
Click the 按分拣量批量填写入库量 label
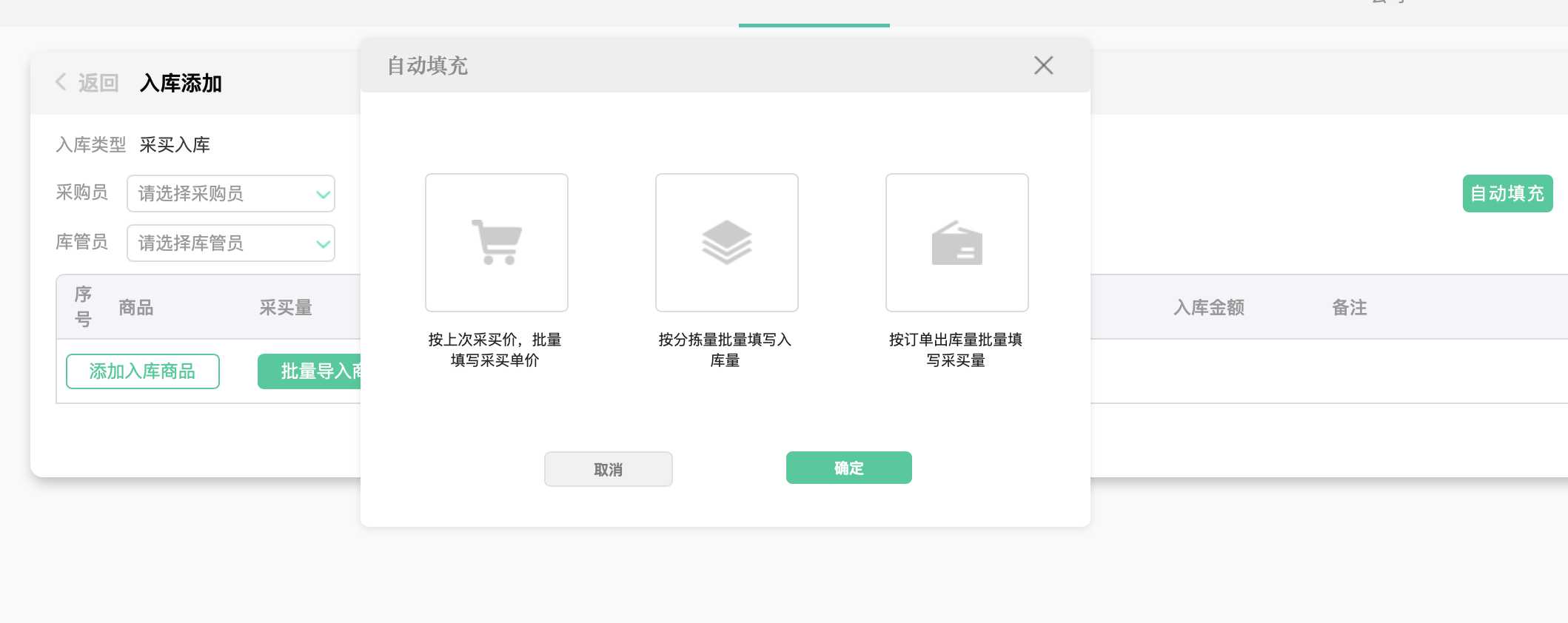pos(725,350)
